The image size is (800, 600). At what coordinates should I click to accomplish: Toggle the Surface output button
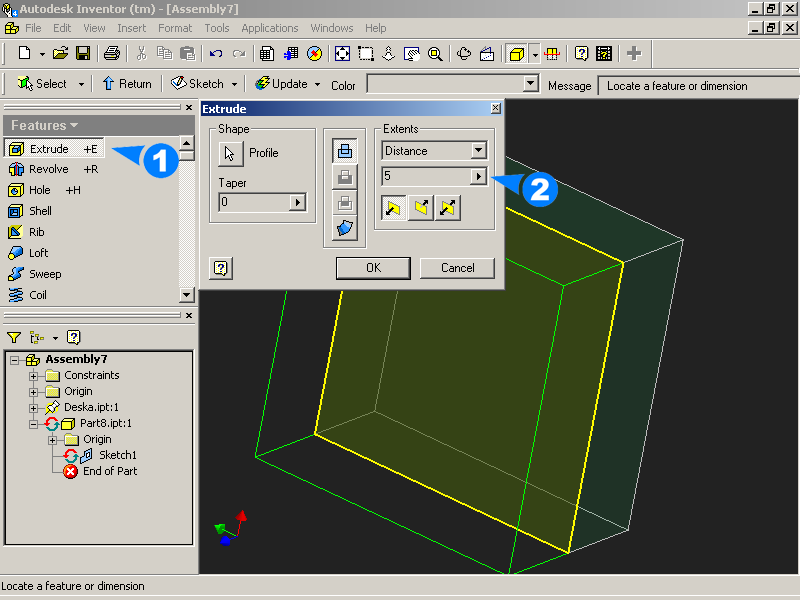pos(345,228)
